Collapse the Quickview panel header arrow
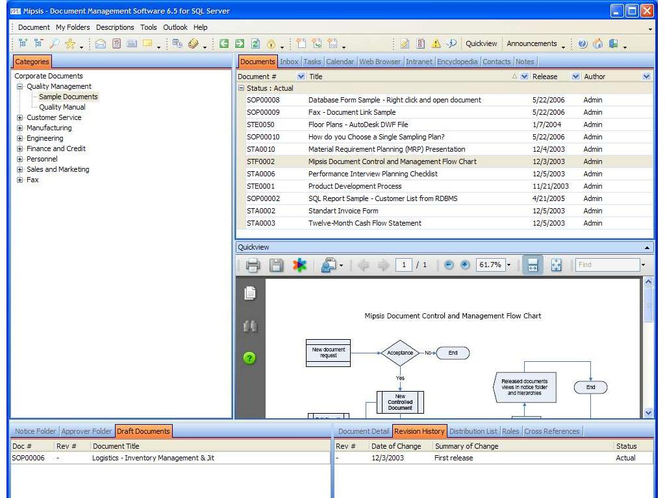 click(x=647, y=247)
